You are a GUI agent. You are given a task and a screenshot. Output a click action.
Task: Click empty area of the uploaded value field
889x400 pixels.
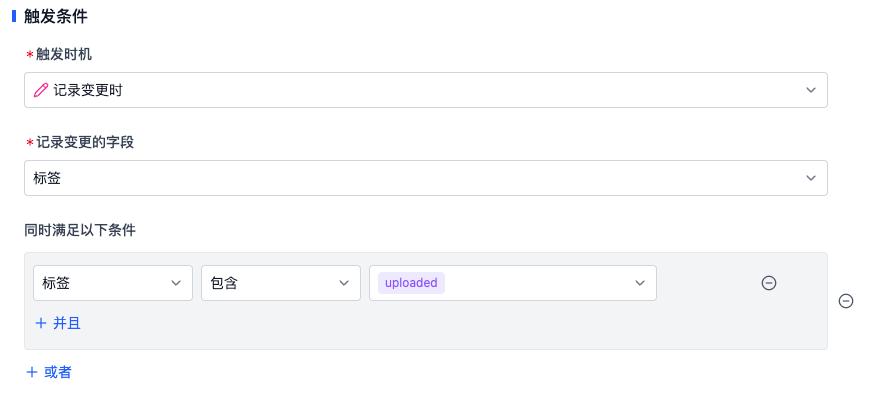pos(539,283)
